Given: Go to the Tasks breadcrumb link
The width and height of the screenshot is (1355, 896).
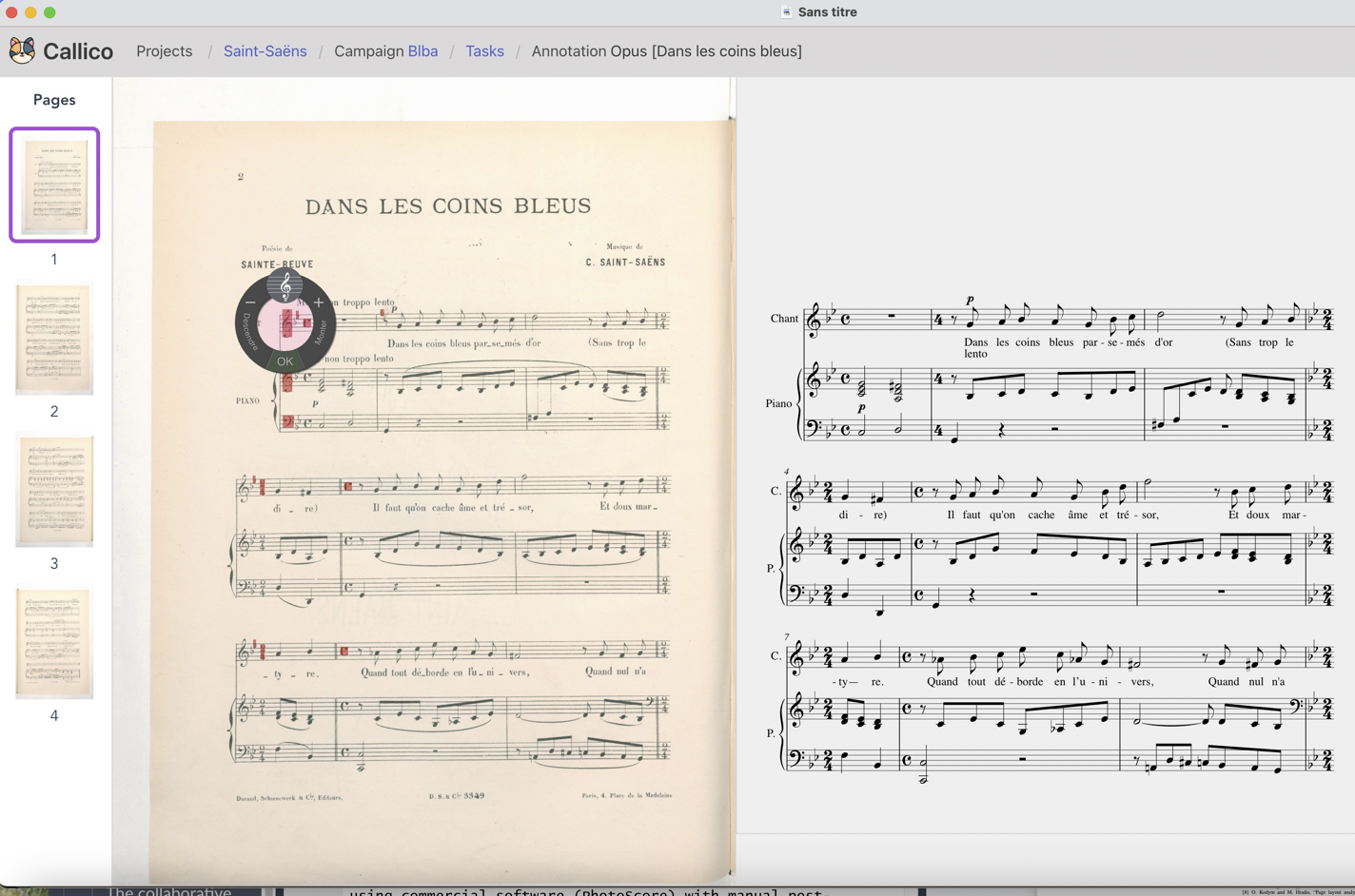Looking at the screenshot, I should click(484, 51).
